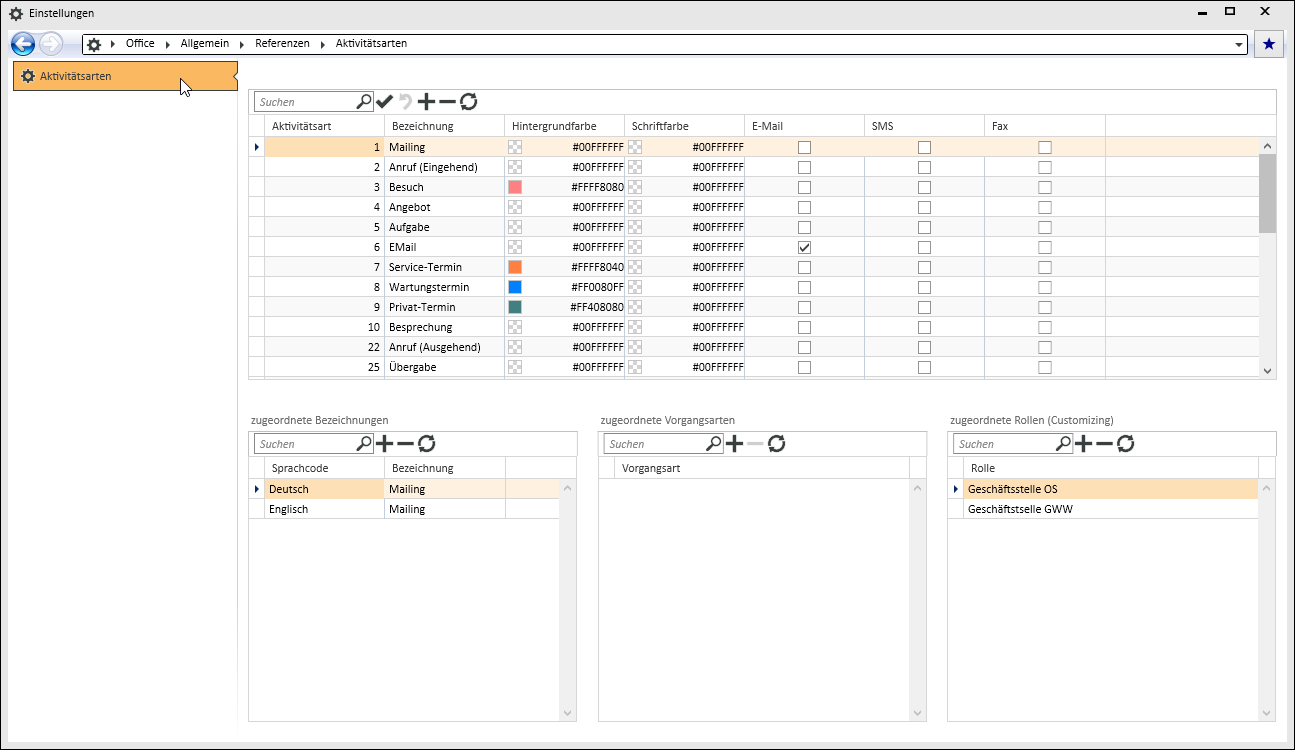Click Aktivitätsarten in the breadcrumb
This screenshot has height=750, width=1295.
[x=371, y=44]
